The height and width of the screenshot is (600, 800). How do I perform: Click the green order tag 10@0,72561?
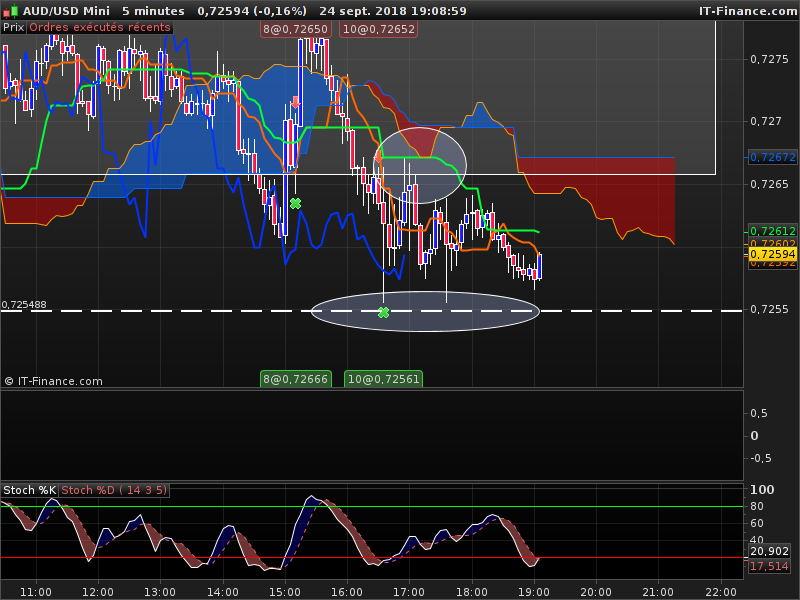384,379
